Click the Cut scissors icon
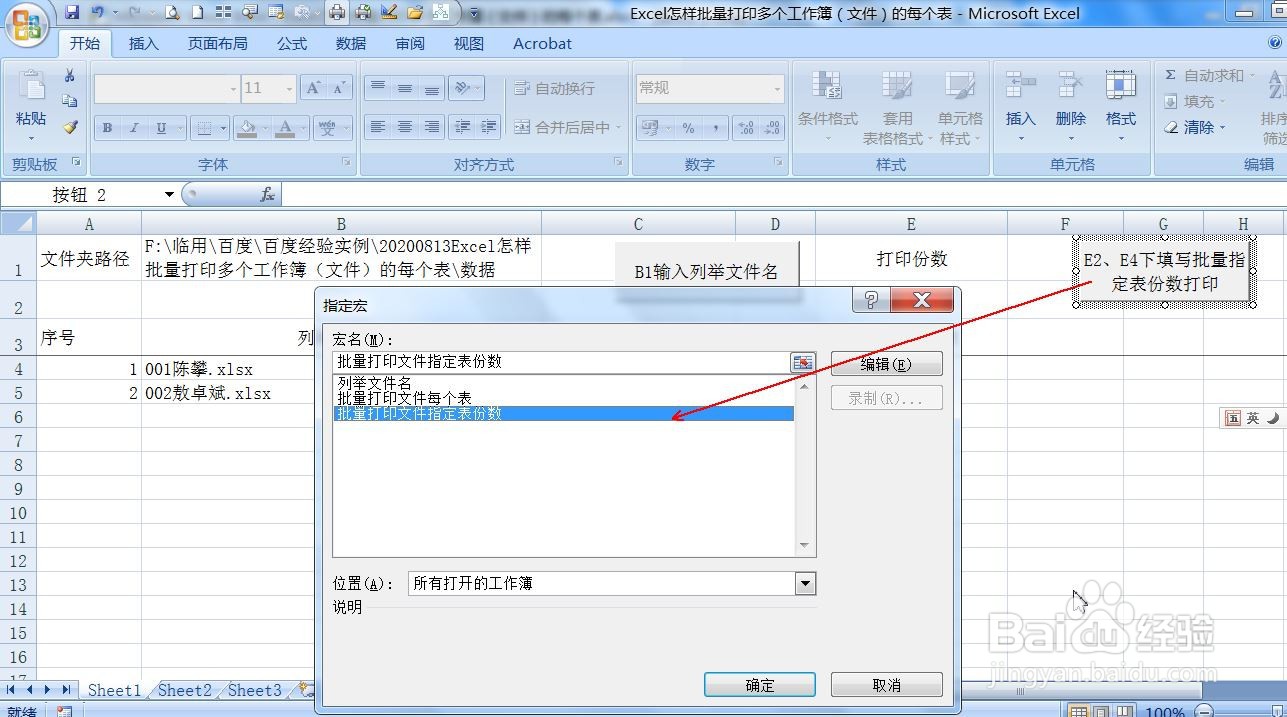 (x=69, y=76)
